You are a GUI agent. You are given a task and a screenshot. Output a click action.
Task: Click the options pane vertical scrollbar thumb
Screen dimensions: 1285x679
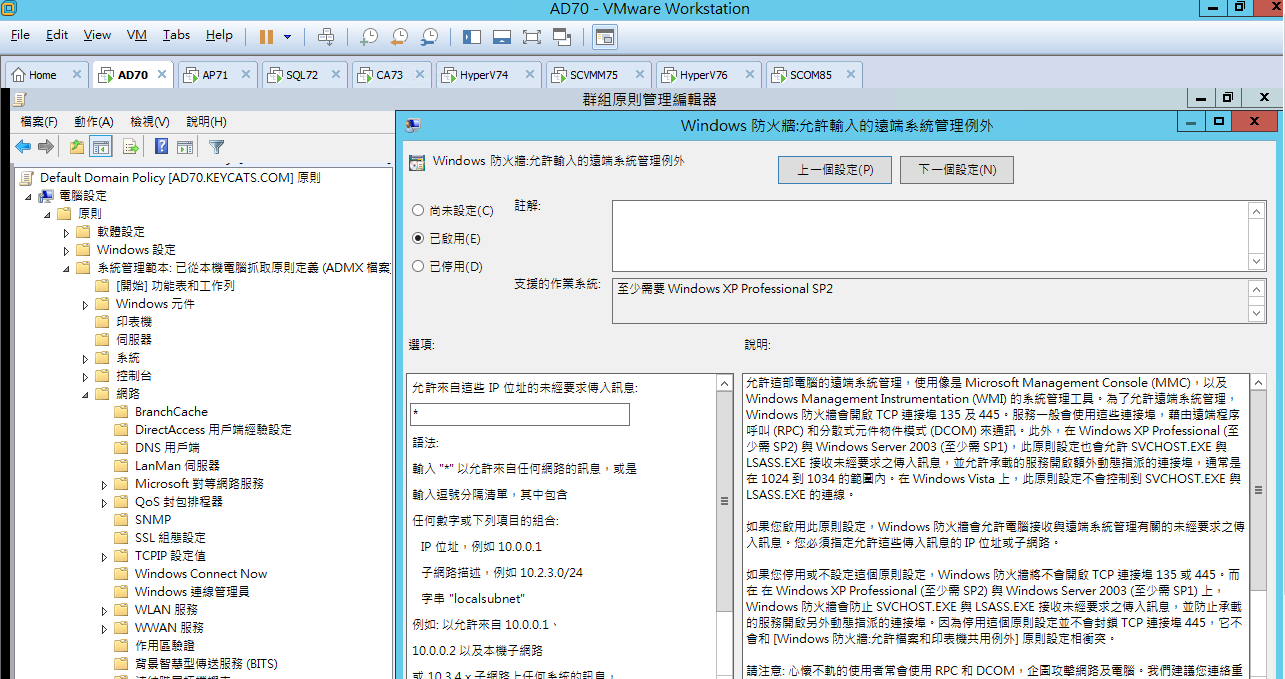click(x=726, y=501)
